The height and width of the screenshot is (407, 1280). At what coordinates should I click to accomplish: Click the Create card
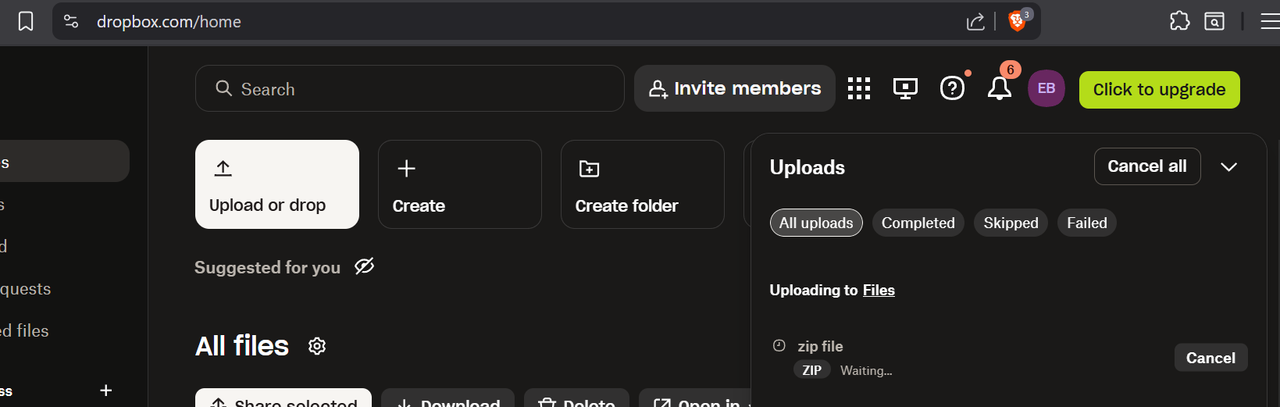460,184
